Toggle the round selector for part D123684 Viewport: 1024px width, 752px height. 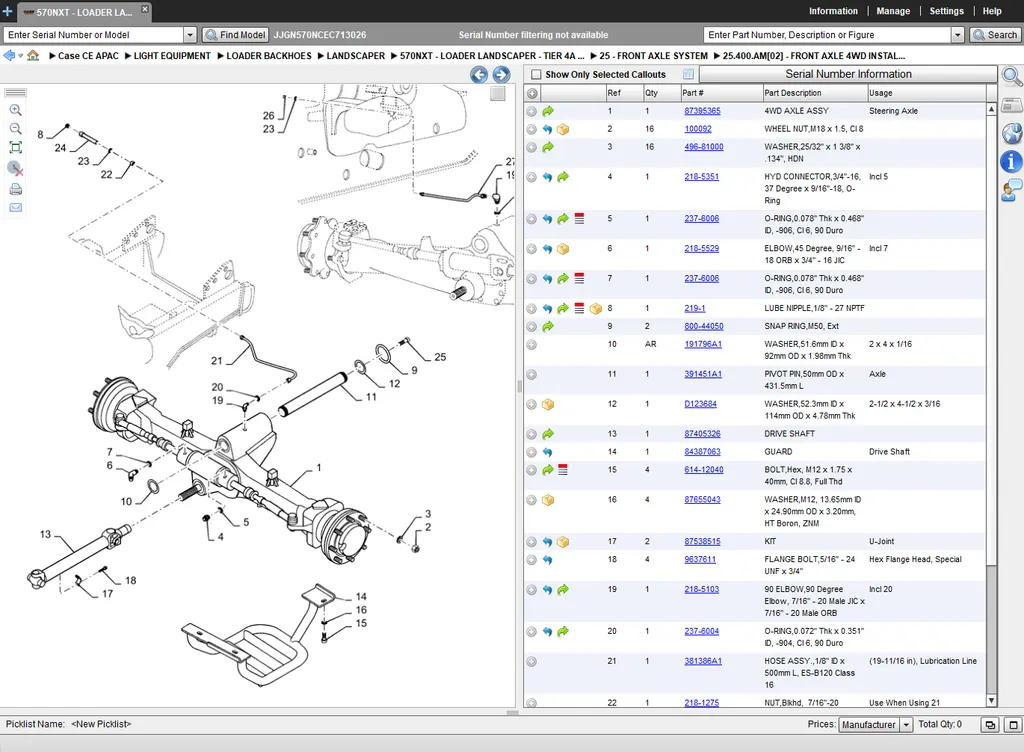(x=532, y=405)
